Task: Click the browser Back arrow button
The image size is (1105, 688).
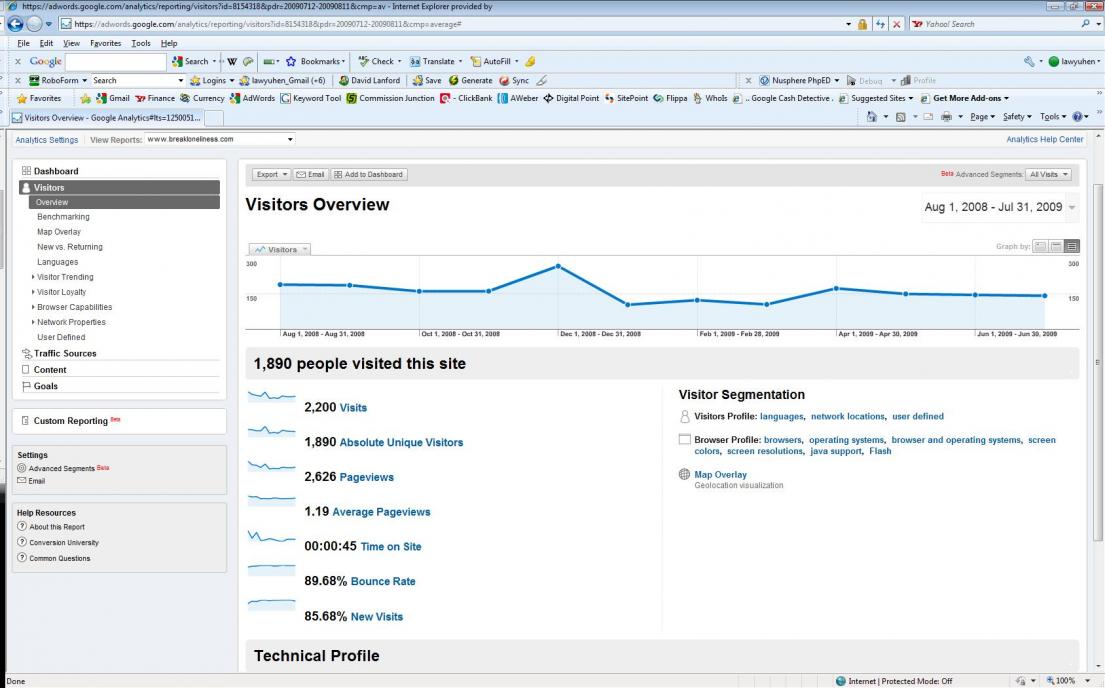Action: [16, 24]
